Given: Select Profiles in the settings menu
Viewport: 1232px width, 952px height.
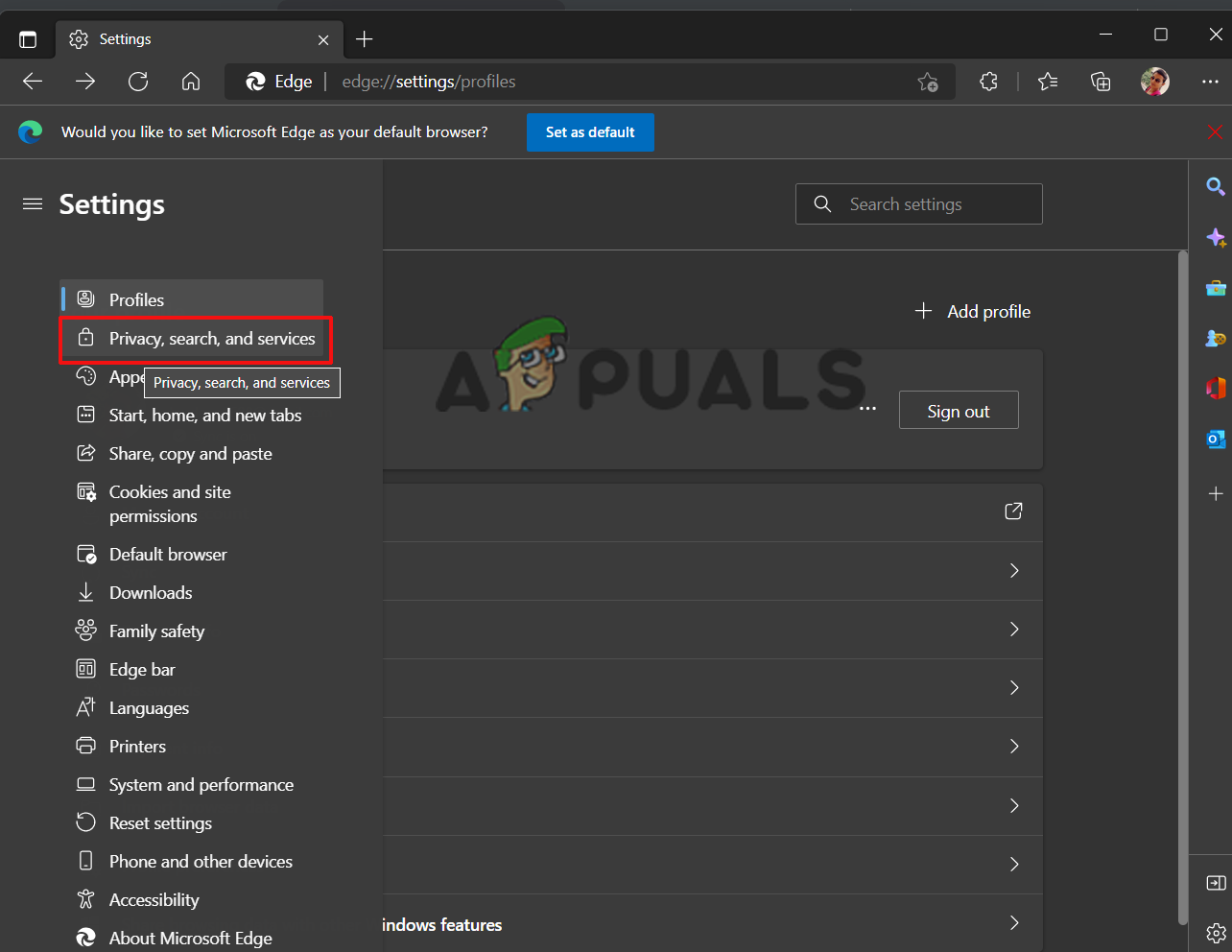Looking at the screenshot, I should coord(192,300).
